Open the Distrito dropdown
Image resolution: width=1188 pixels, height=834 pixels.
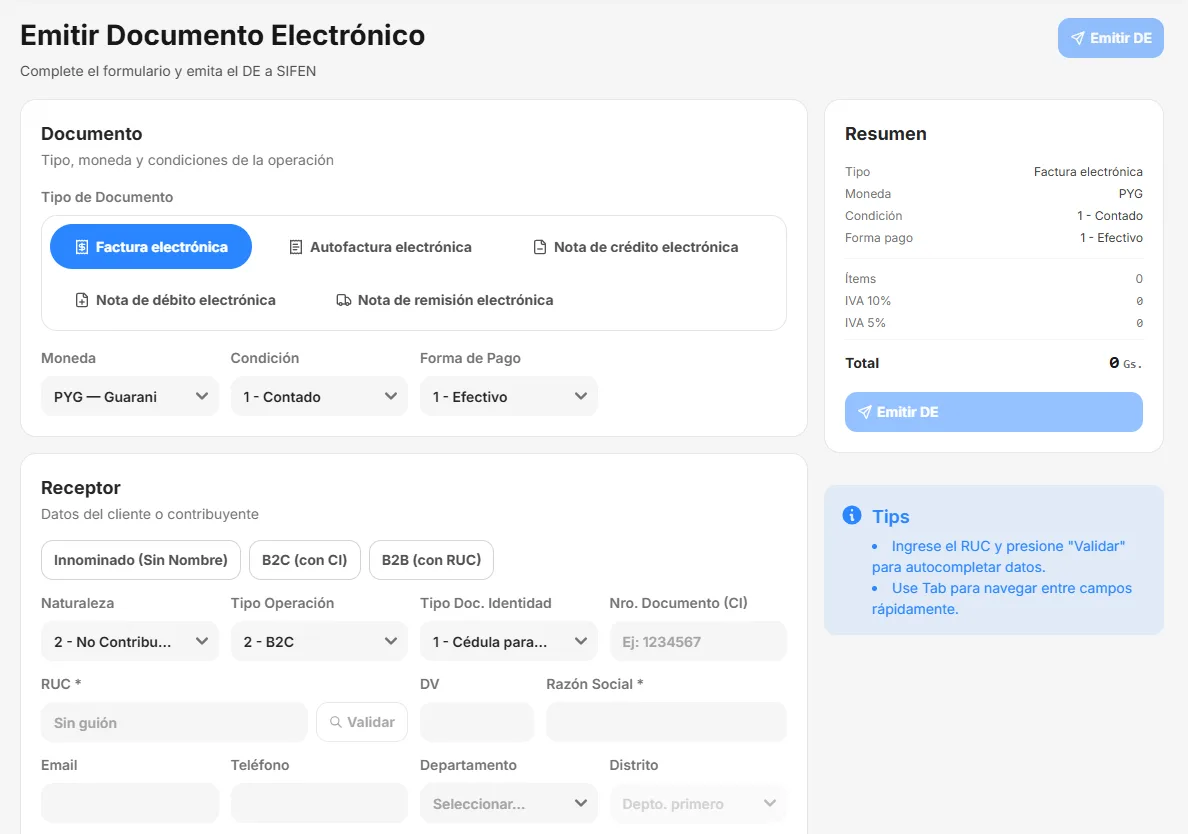point(698,804)
